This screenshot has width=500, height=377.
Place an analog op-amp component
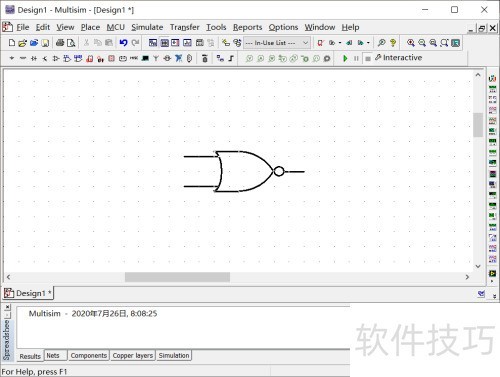point(56,58)
